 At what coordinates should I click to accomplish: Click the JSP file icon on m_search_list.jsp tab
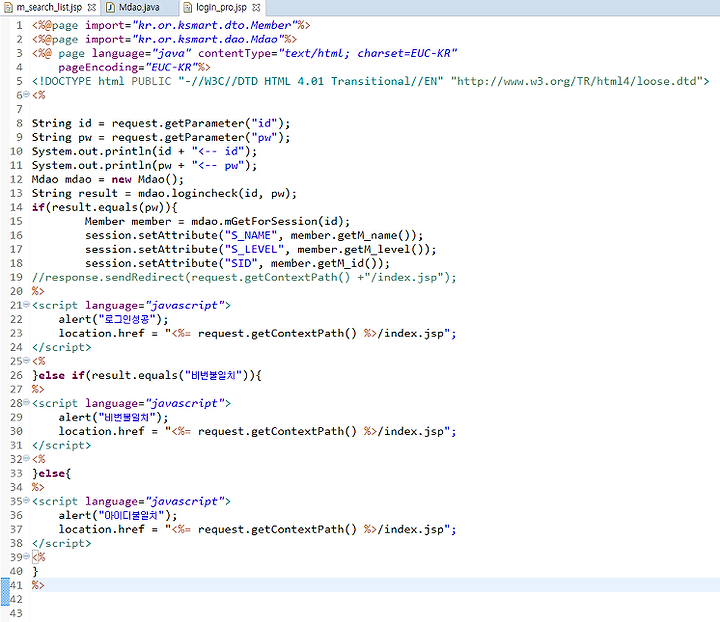pyautogui.click(x=8, y=7)
